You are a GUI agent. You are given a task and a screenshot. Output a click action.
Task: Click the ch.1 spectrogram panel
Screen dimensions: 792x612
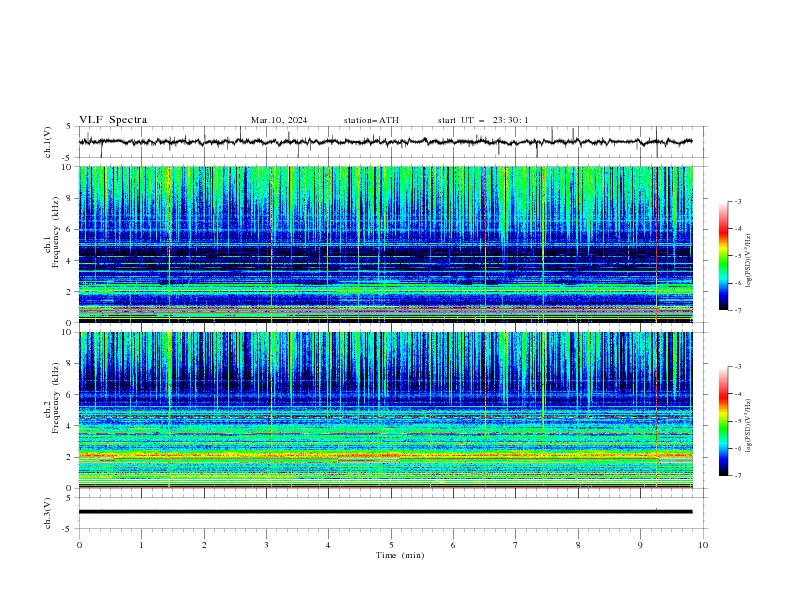pos(385,244)
